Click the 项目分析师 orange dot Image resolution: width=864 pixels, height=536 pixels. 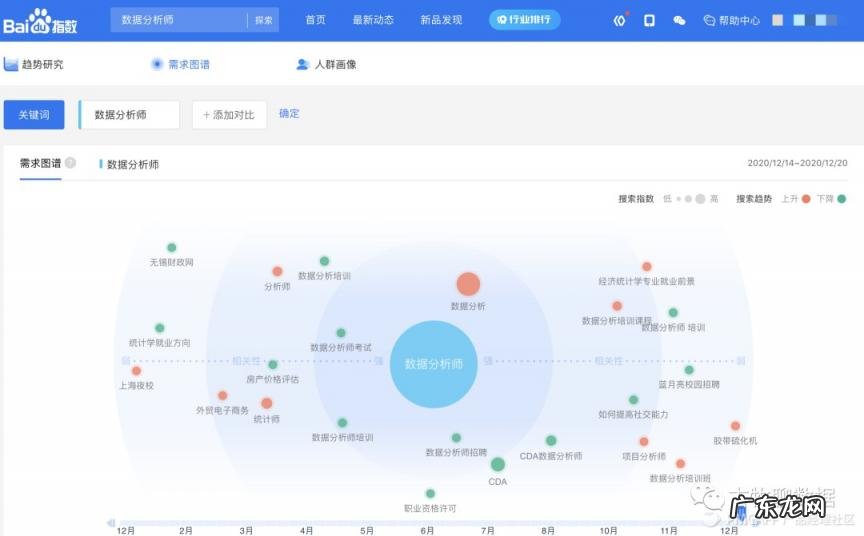click(x=644, y=441)
